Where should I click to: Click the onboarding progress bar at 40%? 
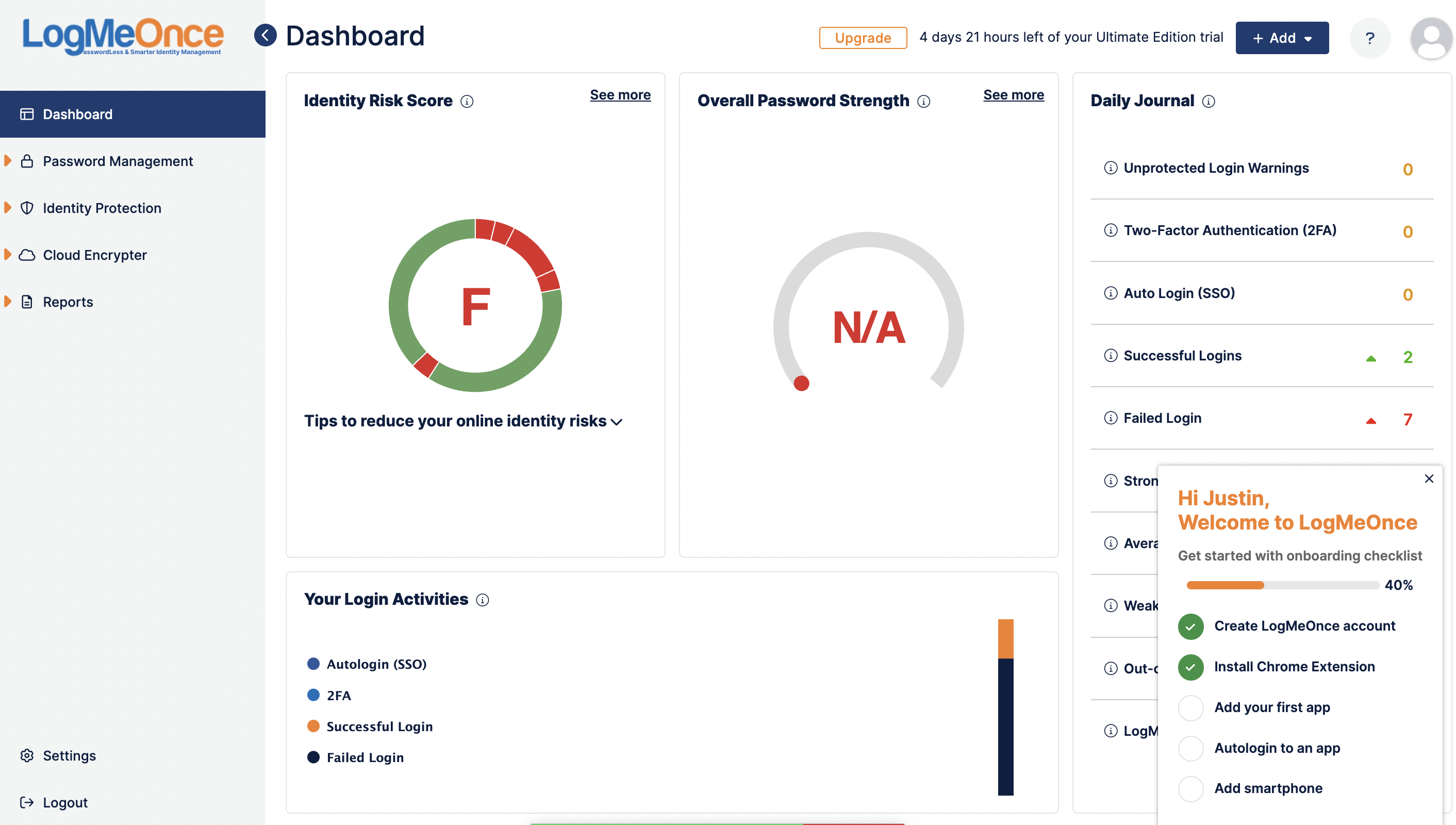[x=1282, y=585]
